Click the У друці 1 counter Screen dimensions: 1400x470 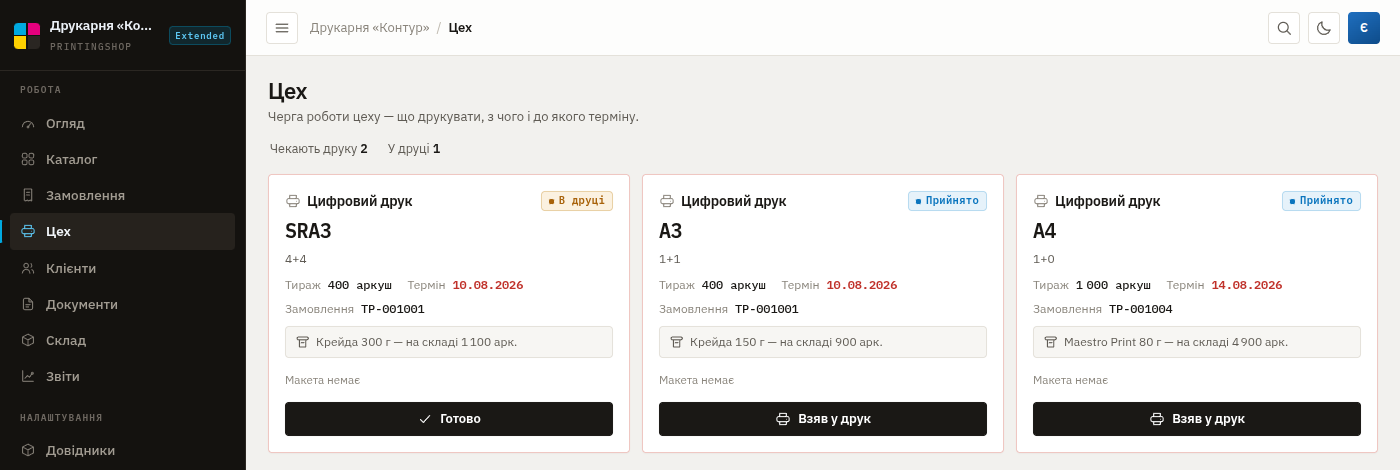click(x=414, y=149)
